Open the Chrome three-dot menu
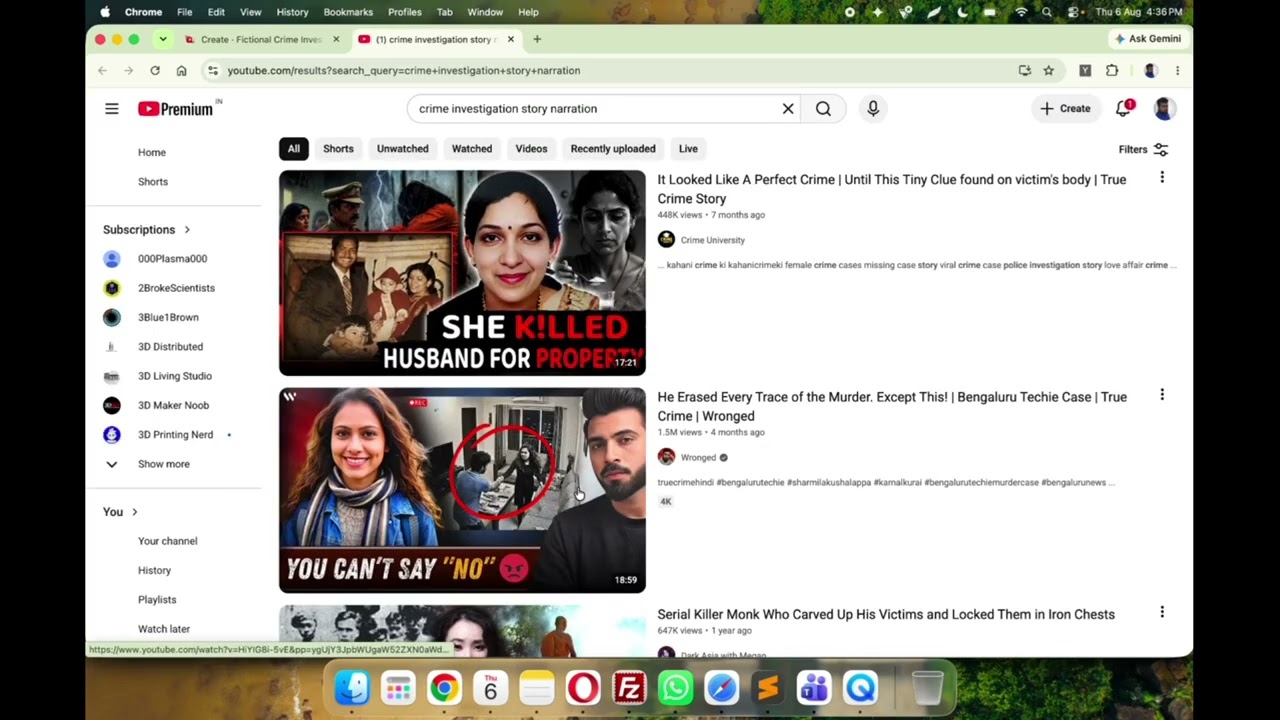Image resolution: width=1280 pixels, height=720 pixels. coord(1177,71)
